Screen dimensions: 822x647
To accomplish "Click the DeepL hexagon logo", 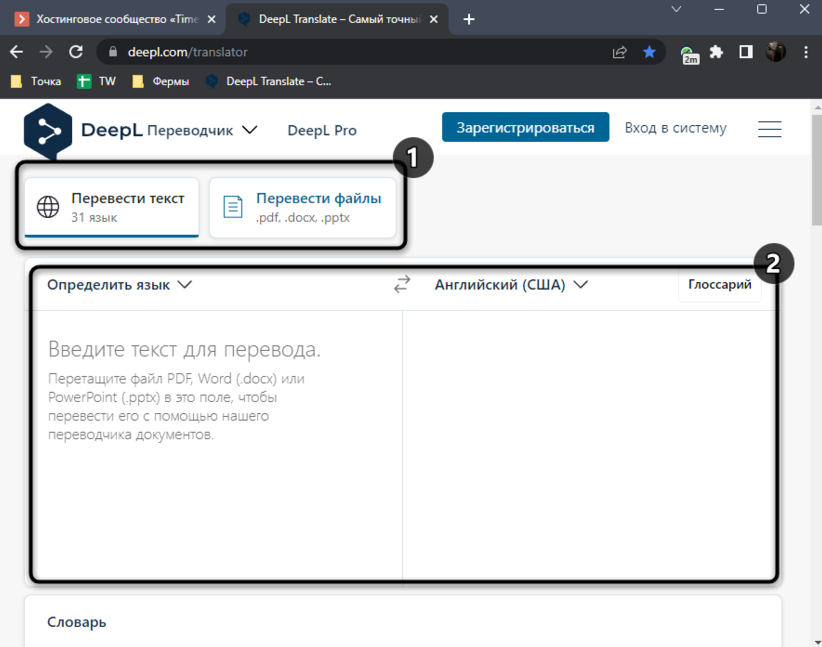I will (x=48, y=131).
